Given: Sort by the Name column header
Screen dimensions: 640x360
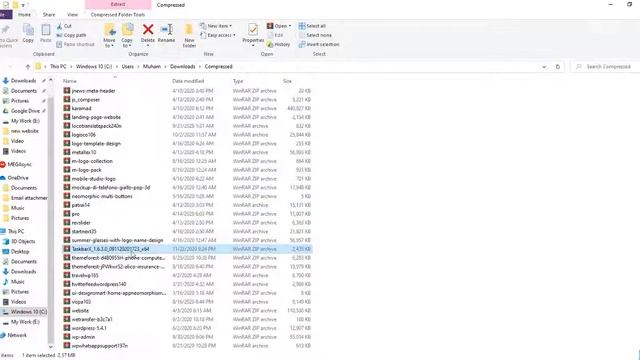Looking at the screenshot, I should 70,81.
